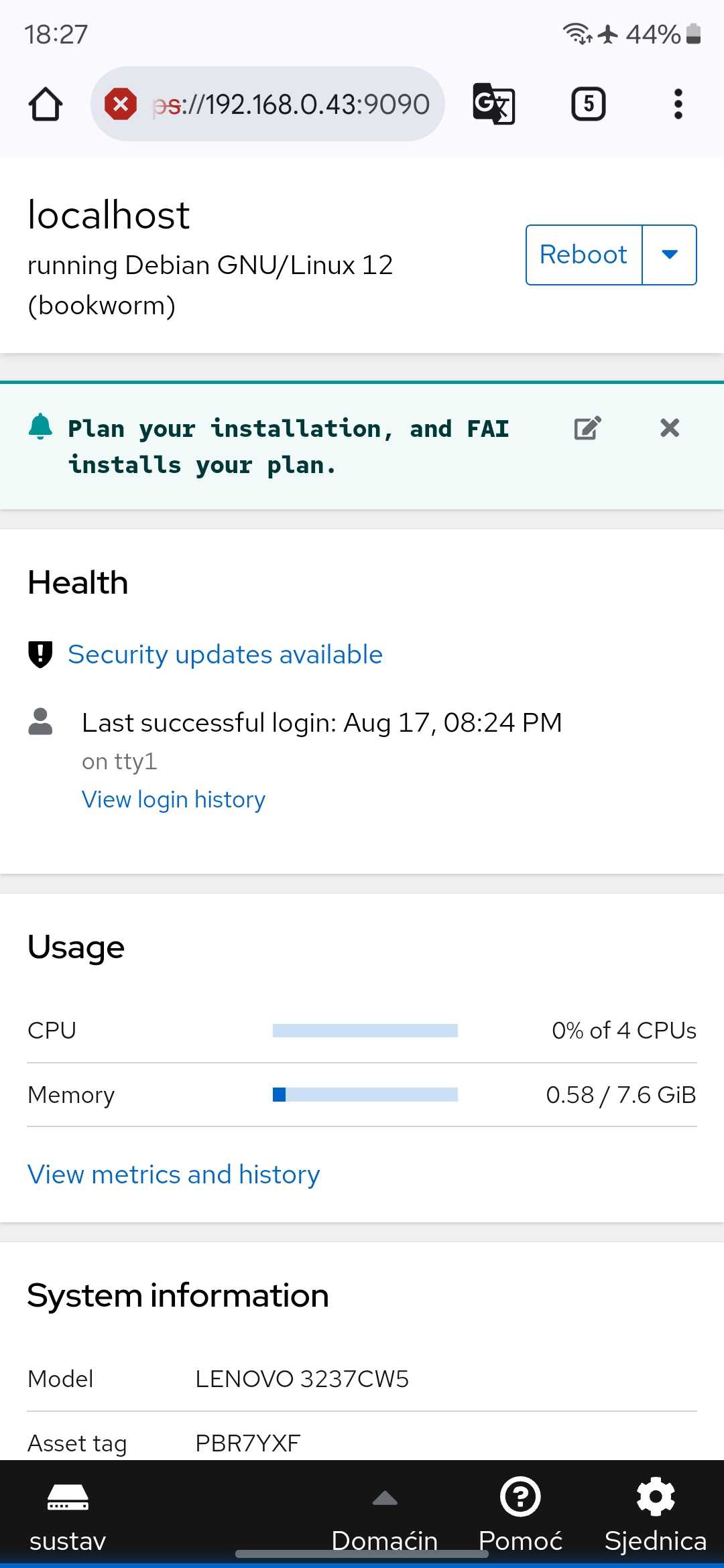Open the Sjednica session menu
The height and width of the screenshot is (1568, 724).
(656, 1516)
